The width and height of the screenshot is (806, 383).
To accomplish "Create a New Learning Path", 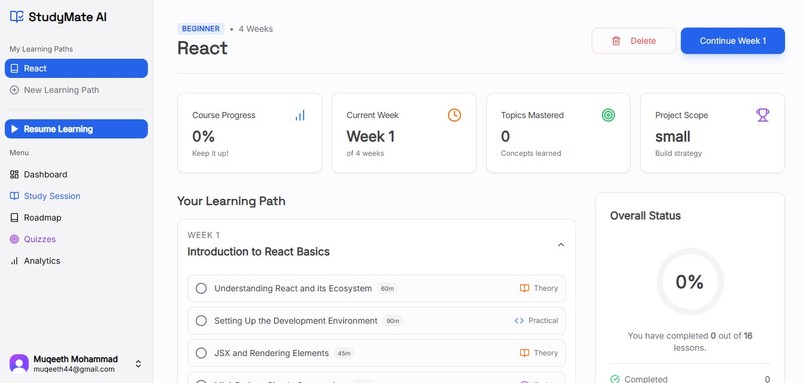I will (x=76, y=90).
